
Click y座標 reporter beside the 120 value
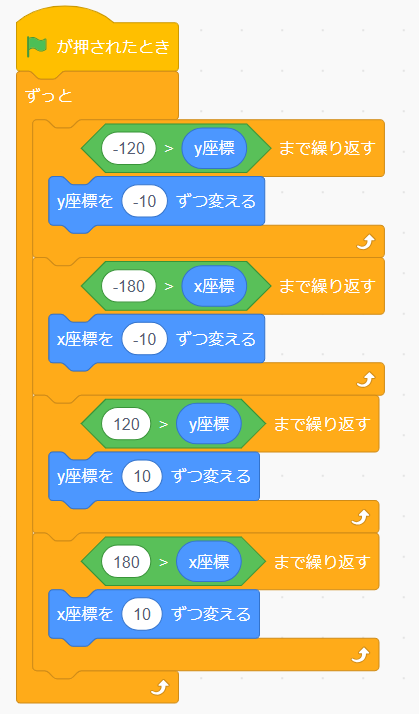[209, 424]
